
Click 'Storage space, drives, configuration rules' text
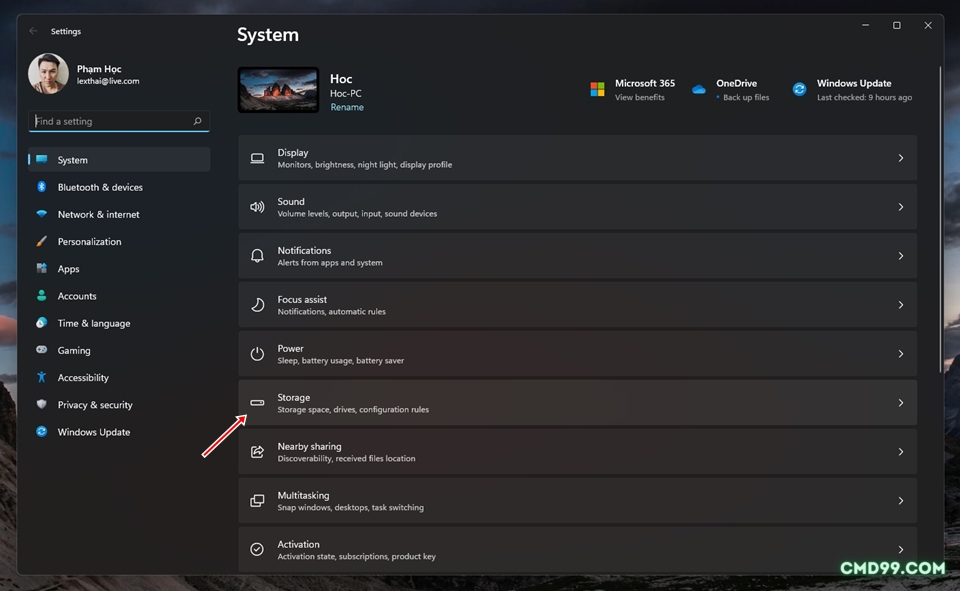coord(353,409)
